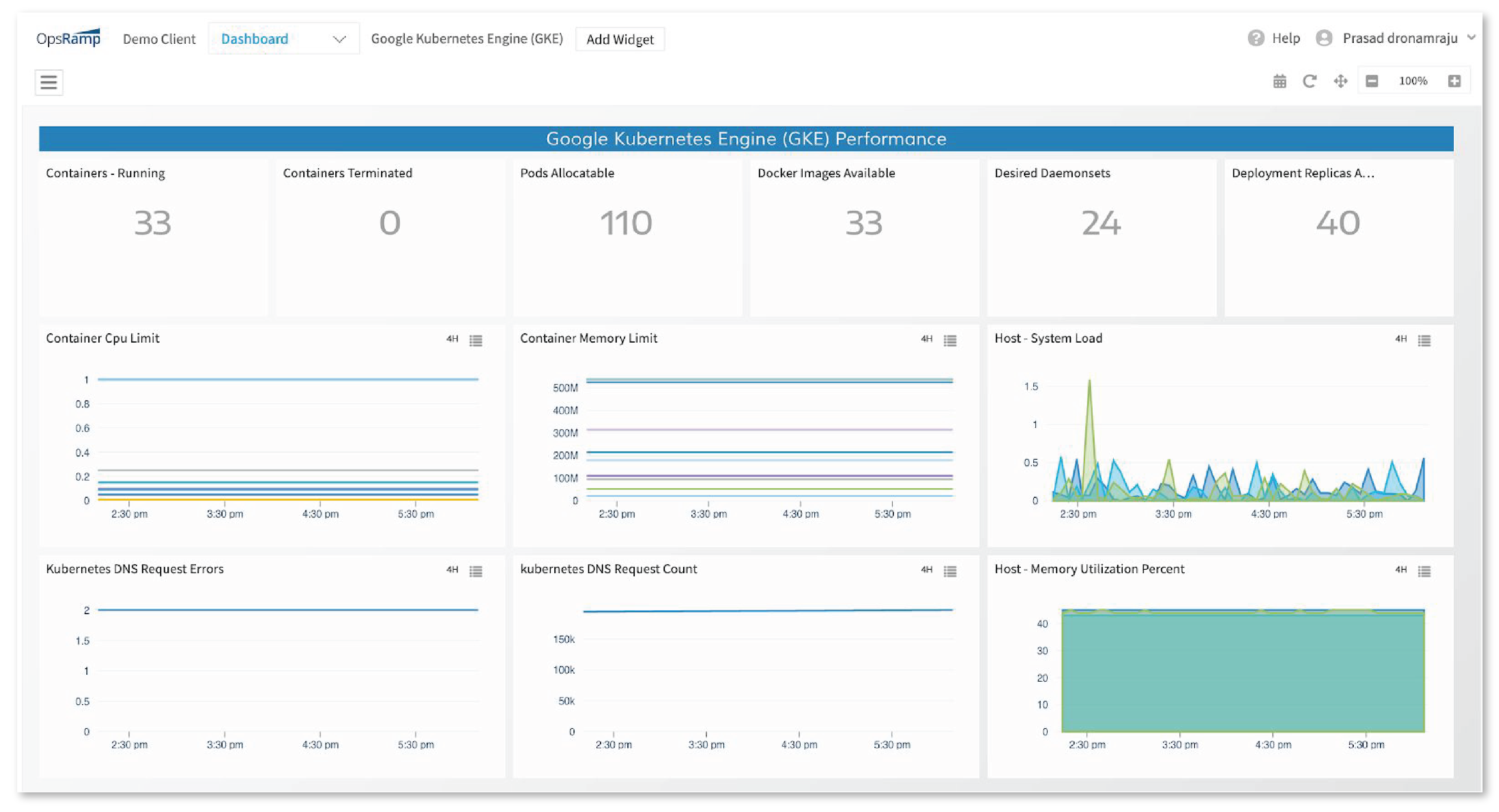This screenshot has height=812, width=1499.
Task: Select the Demo Client menu item
Action: (x=159, y=38)
